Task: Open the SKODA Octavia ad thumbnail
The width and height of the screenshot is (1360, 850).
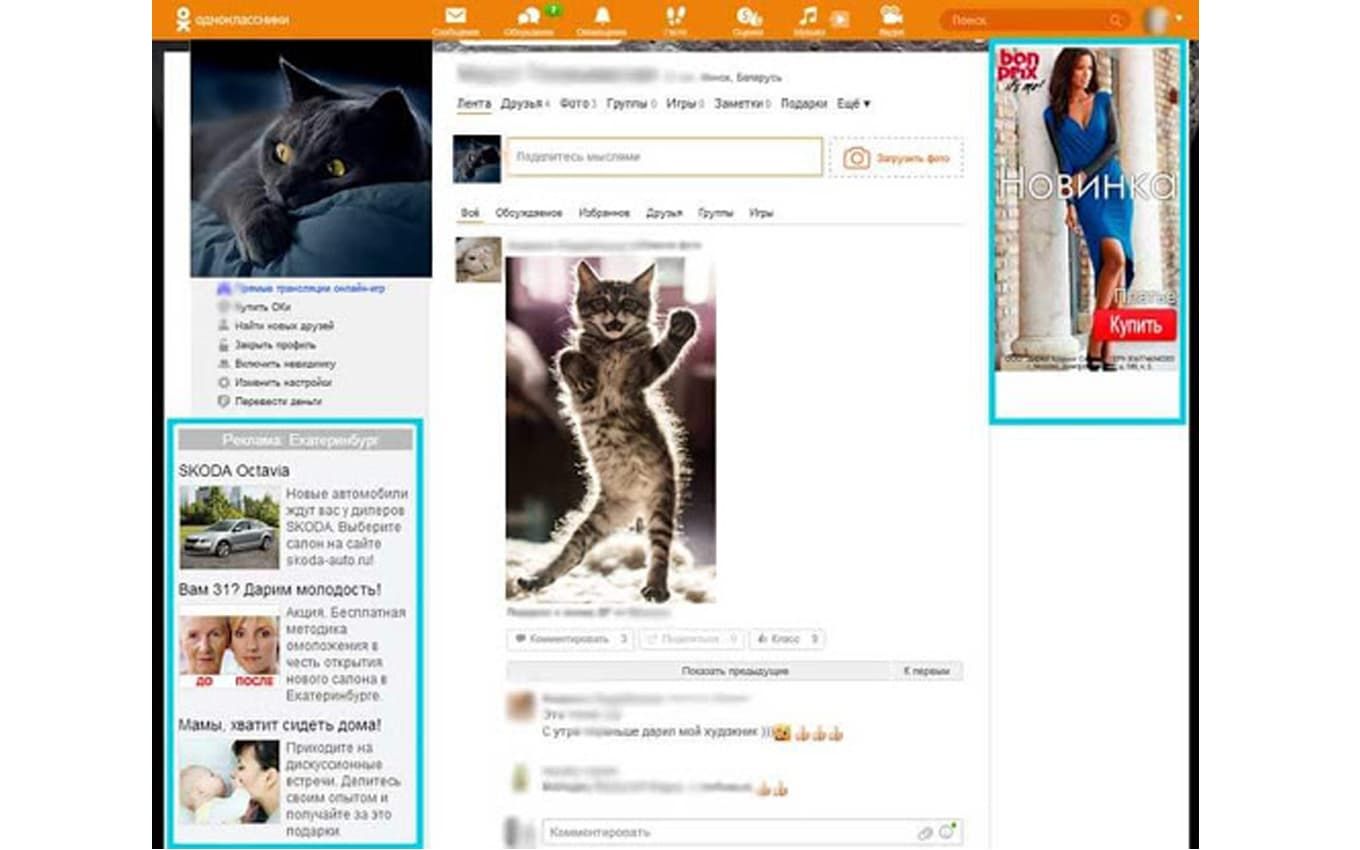Action: point(229,526)
